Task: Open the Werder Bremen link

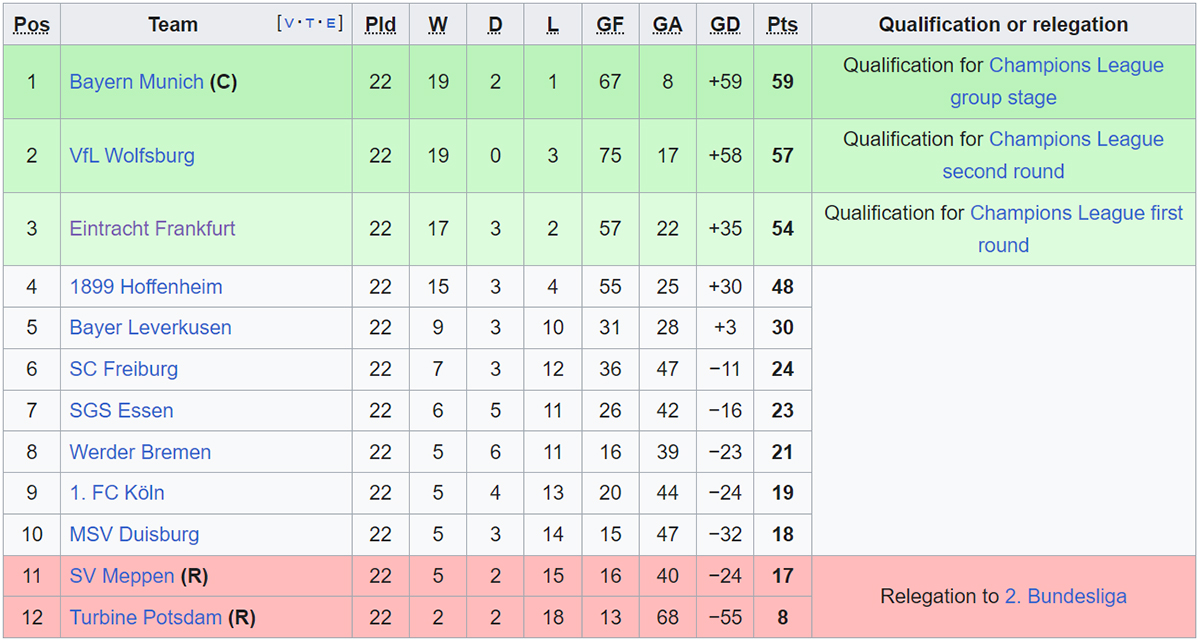Action: point(140,452)
